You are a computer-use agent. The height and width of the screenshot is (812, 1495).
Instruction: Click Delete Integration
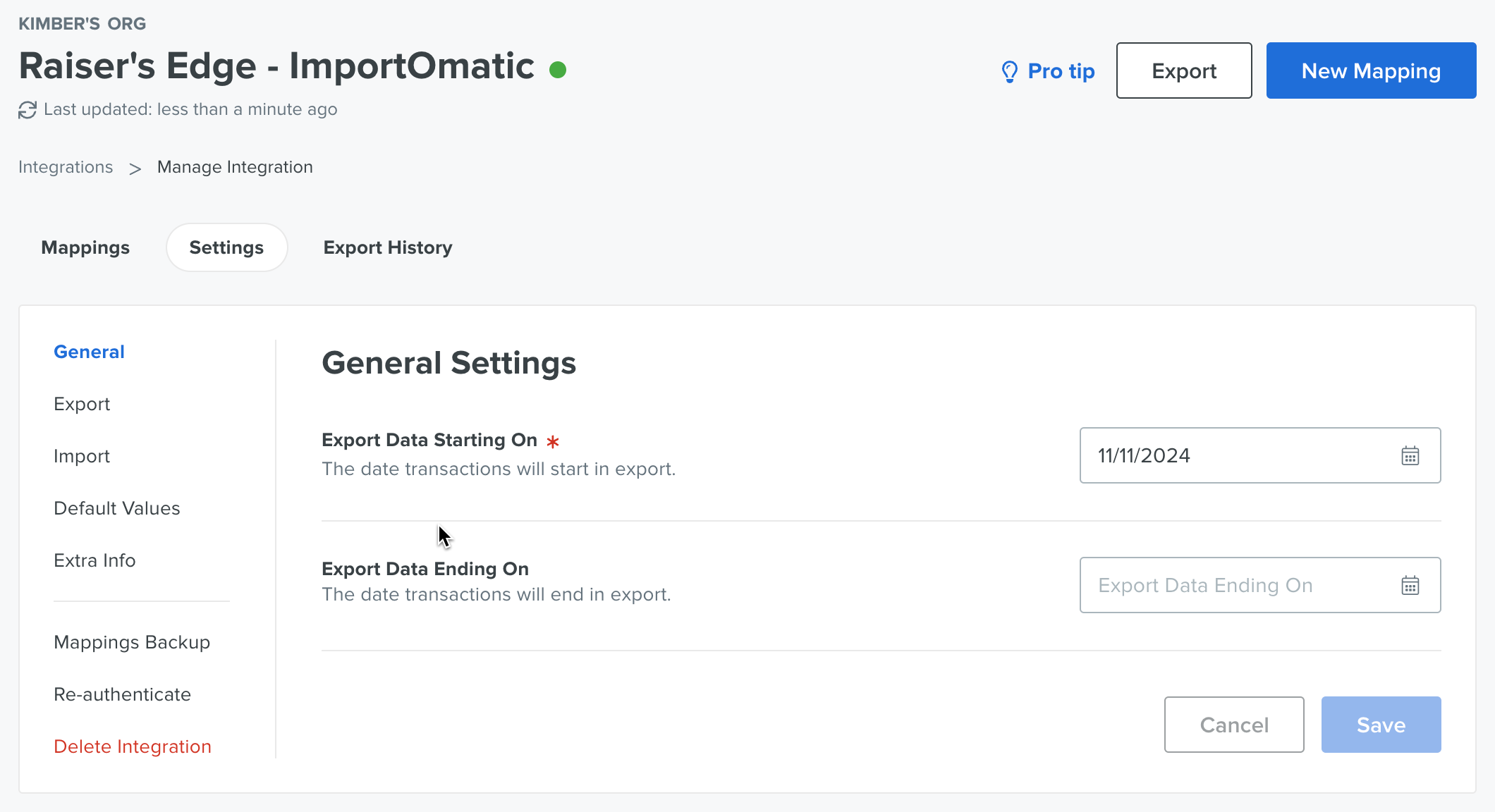point(133,746)
